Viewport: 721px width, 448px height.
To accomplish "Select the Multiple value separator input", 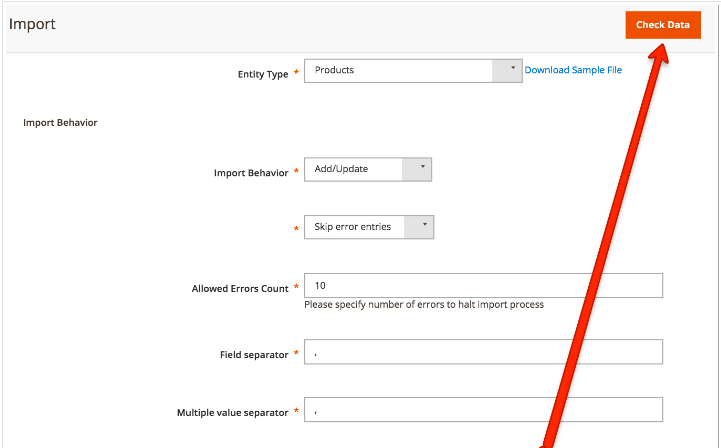I will [x=483, y=409].
